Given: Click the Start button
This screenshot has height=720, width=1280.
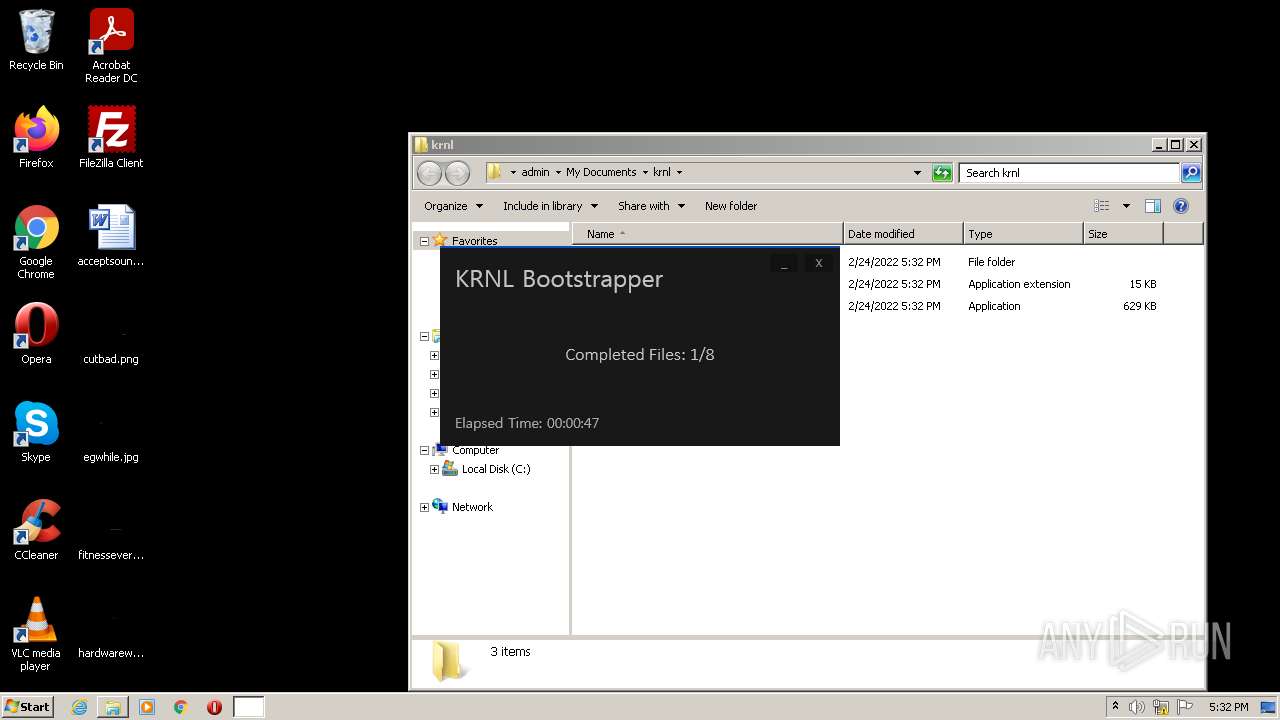Looking at the screenshot, I should (27, 707).
